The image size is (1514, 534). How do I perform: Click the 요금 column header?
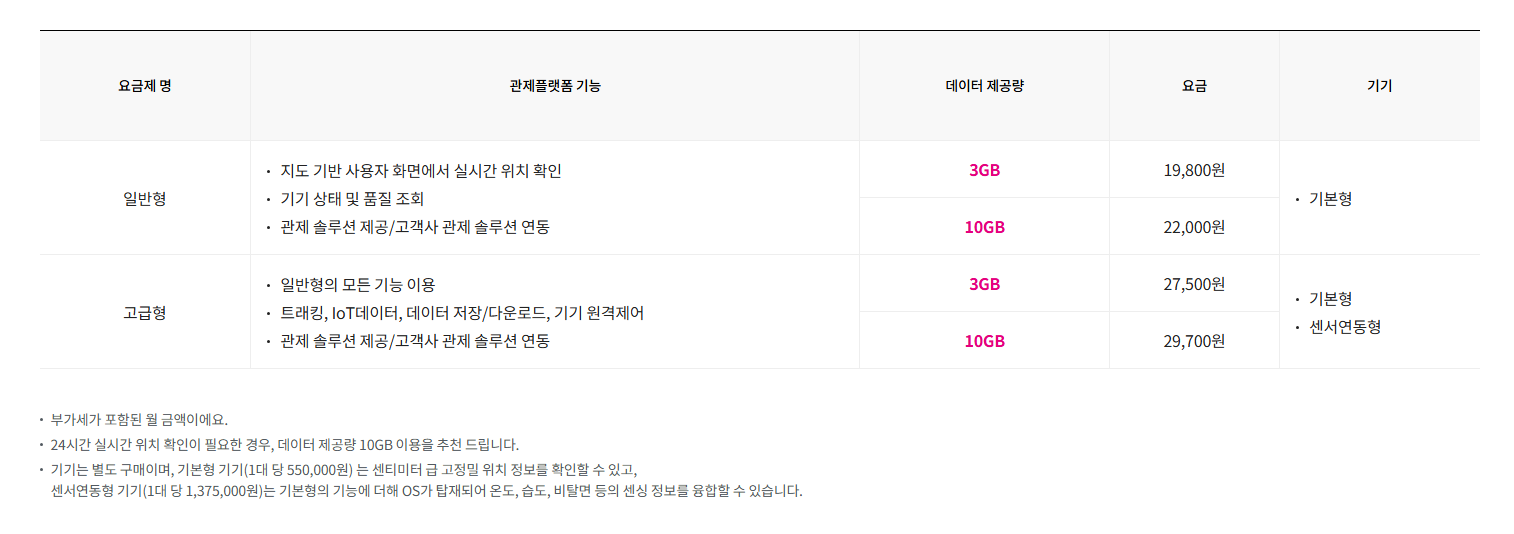(x=1194, y=86)
